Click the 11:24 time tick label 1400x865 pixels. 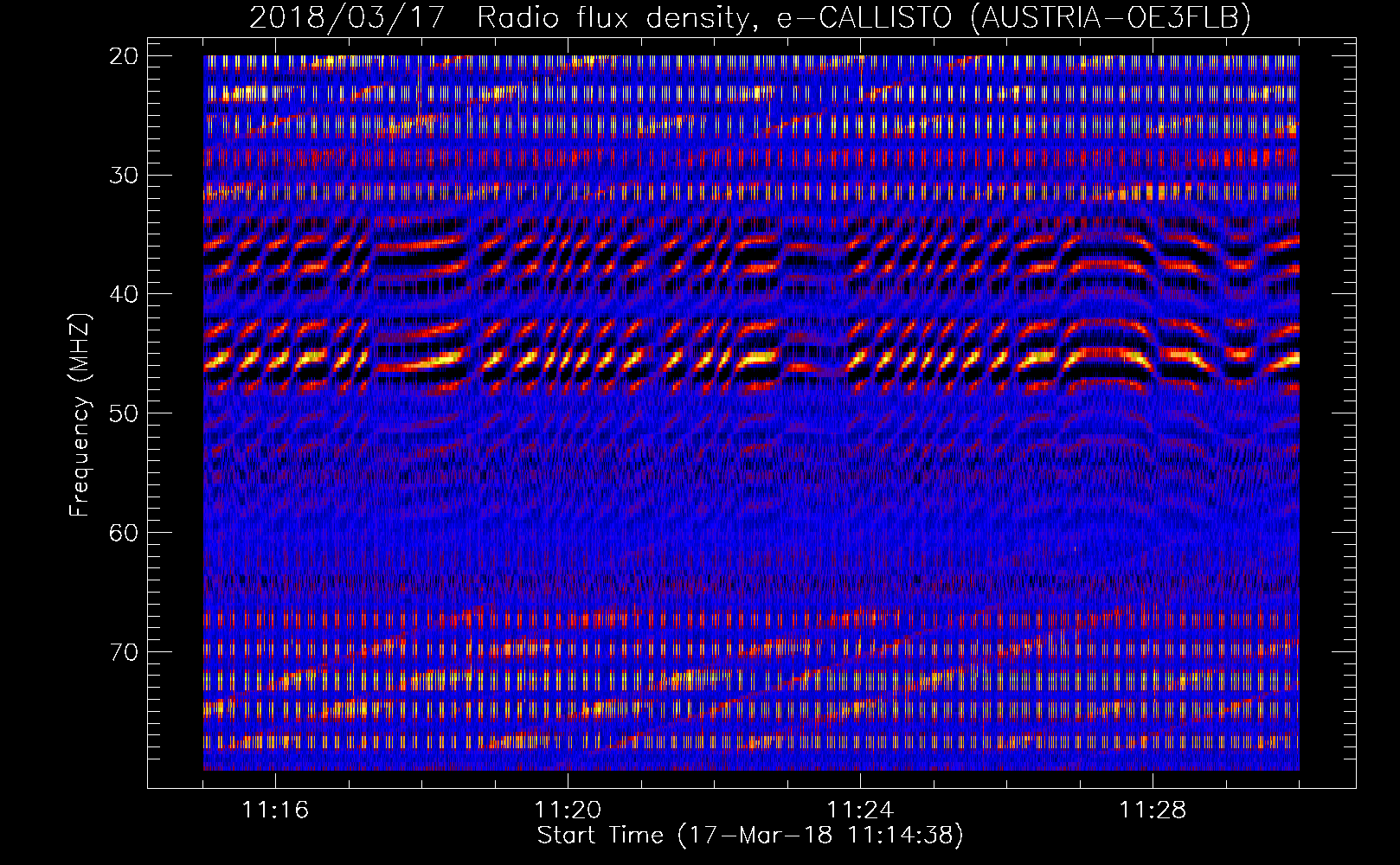[x=860, y=811]
